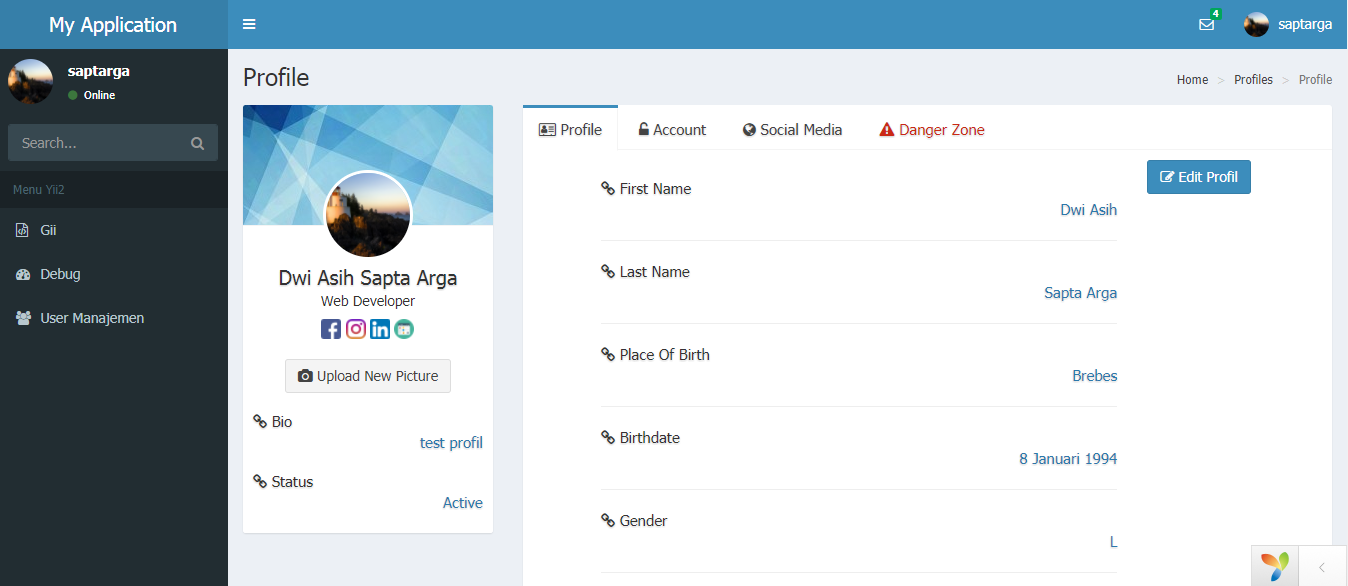Open the Debug sidebar menu item
Image resolution: width=1348 pixels, height=586 pixels.
pyautogui.click(x=114, y=274)
